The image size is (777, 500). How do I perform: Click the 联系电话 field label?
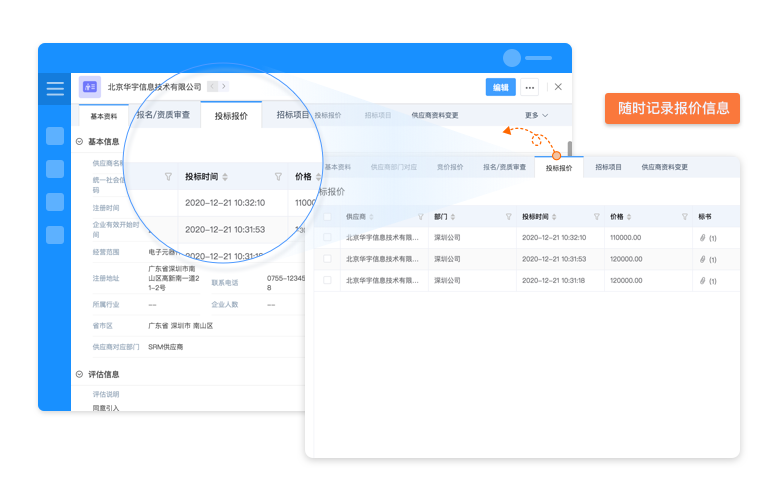click(225, 282)
